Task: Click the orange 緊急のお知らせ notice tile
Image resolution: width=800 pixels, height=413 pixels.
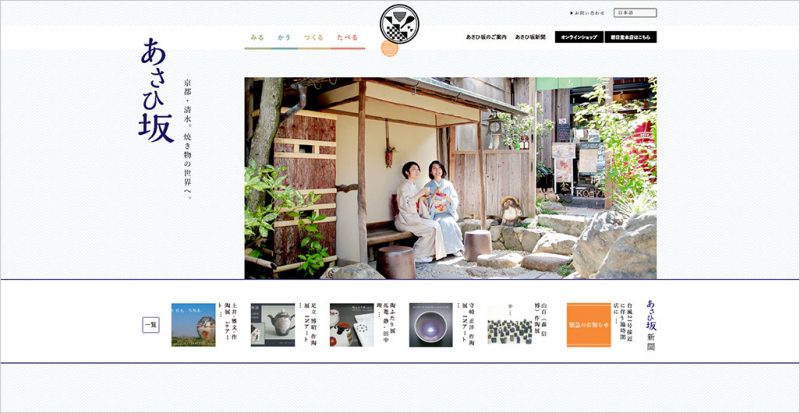Action: point(588,324)
